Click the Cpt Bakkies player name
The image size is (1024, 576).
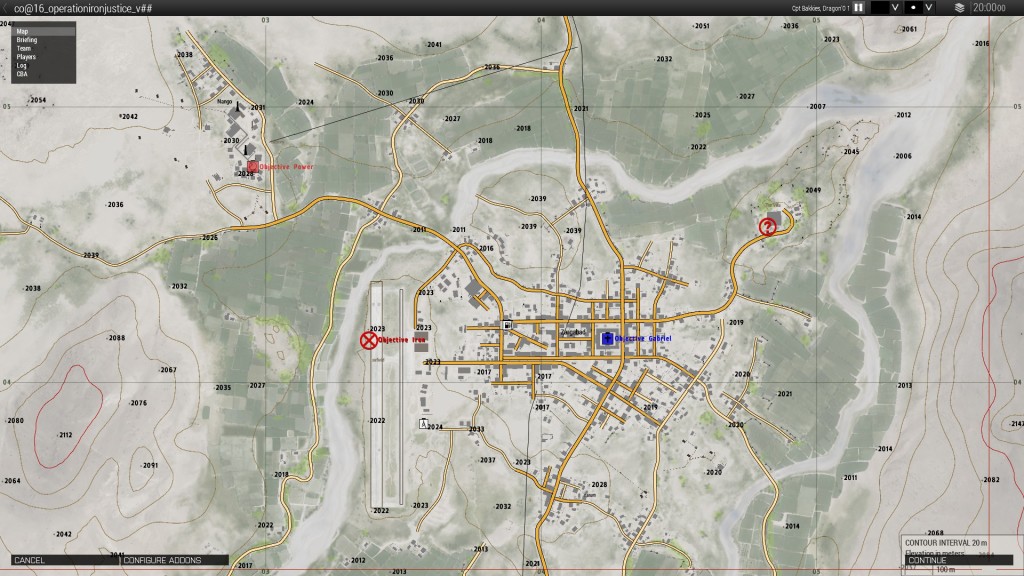click(820, 8)
